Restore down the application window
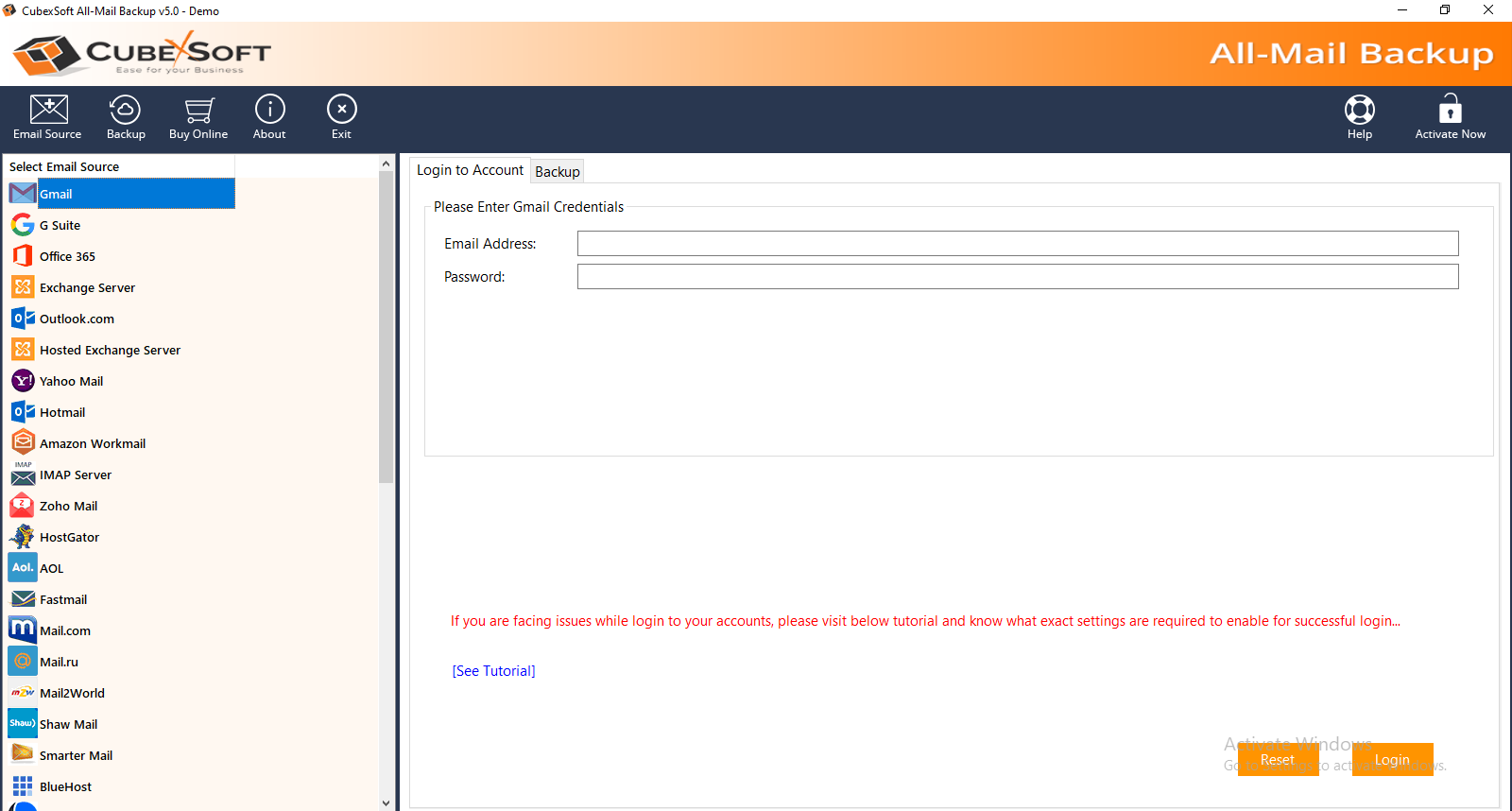The image size is (1512, 811). pyautogui.click(x=1445, y=10)
